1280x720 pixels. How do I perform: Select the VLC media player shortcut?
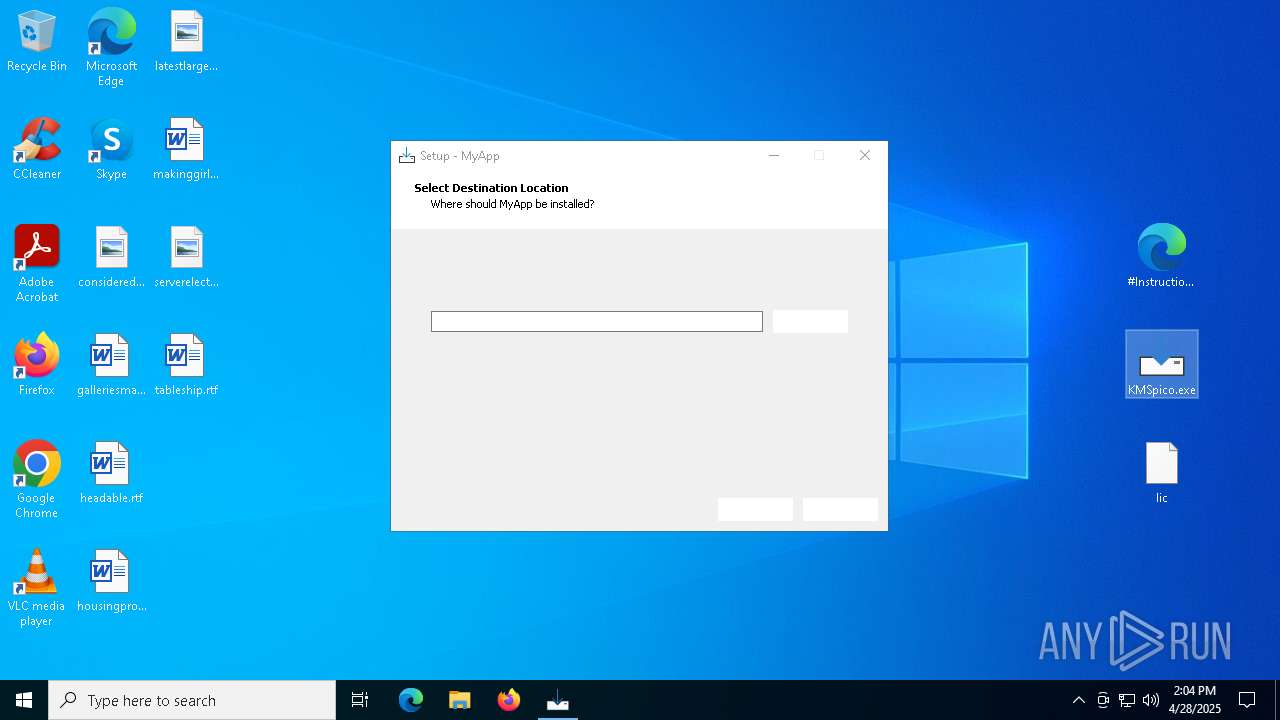pos(37,588)
